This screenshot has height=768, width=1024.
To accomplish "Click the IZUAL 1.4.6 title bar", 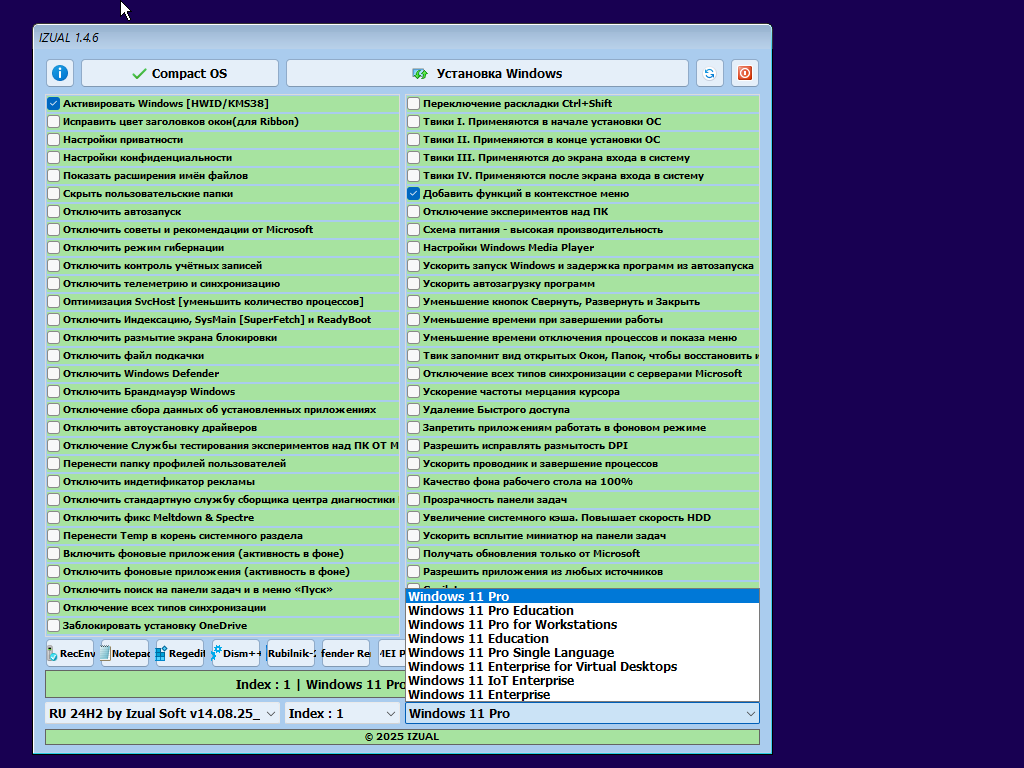I will click(x=402, y=37).
